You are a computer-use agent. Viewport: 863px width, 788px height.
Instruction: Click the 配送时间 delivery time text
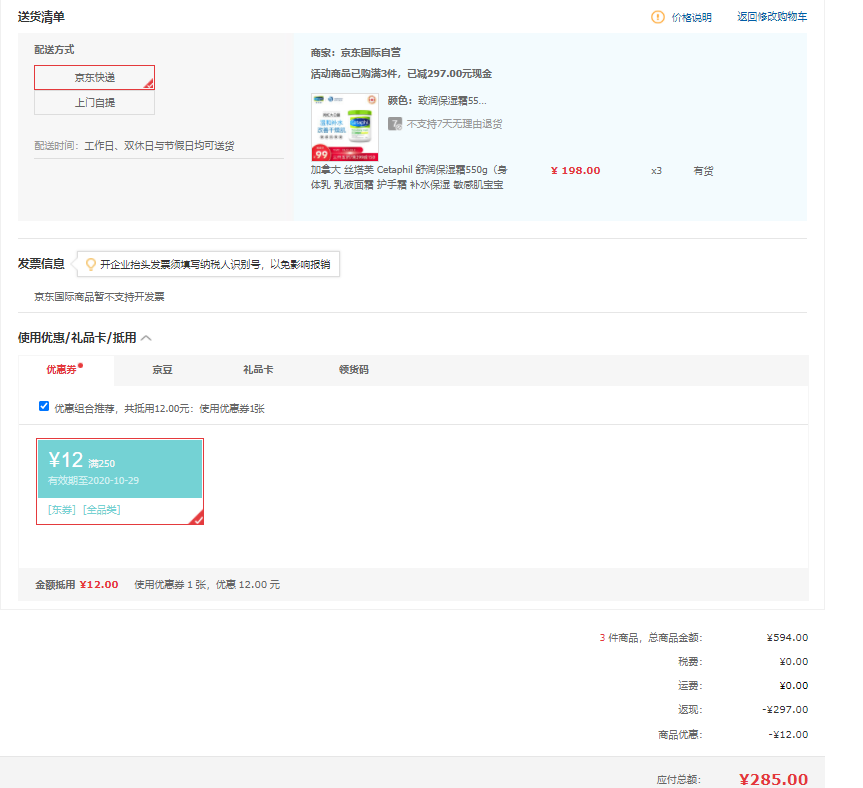click(x=134, y=146)
